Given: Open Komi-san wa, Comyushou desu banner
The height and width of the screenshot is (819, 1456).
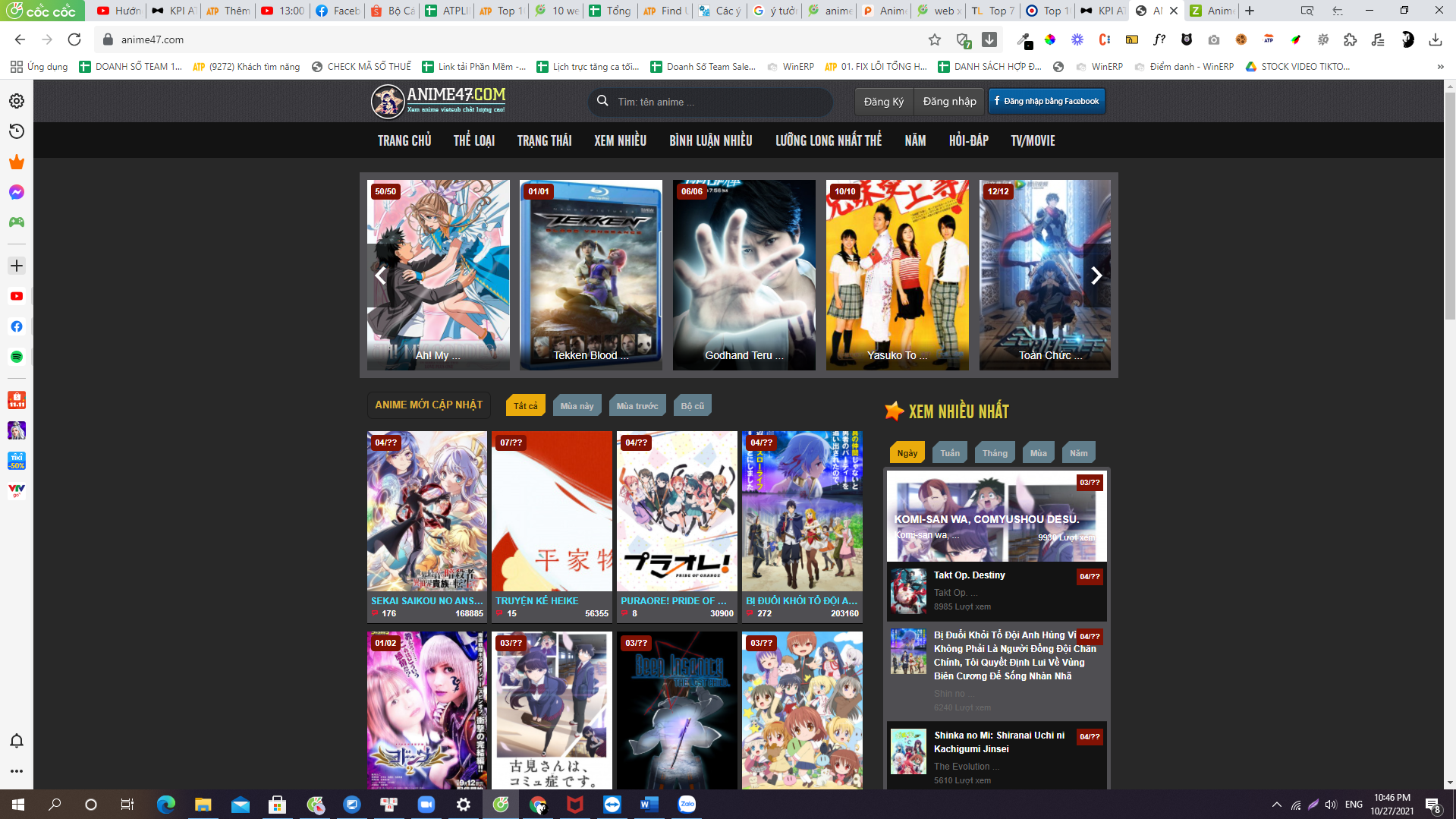Looking at the screenshot, I should tap(997, 516).
